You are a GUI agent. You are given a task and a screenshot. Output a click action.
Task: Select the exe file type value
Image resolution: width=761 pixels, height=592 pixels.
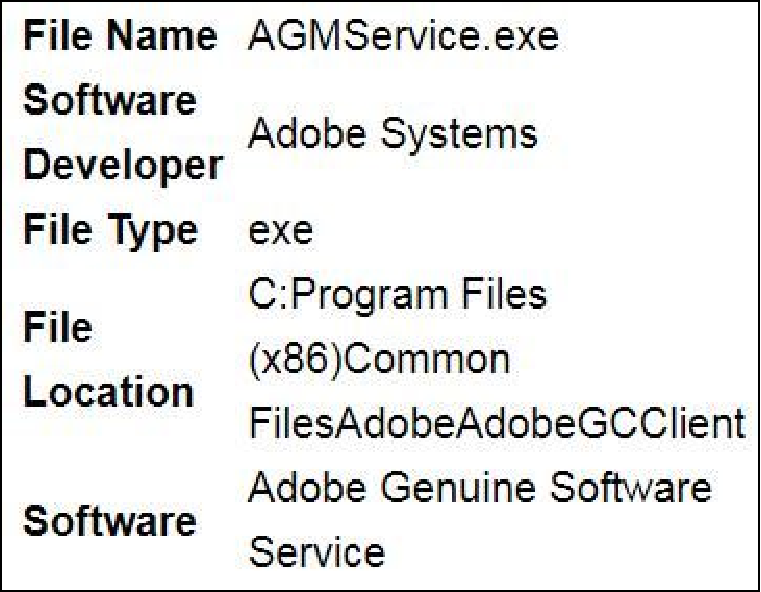click(x=281, y=231)
